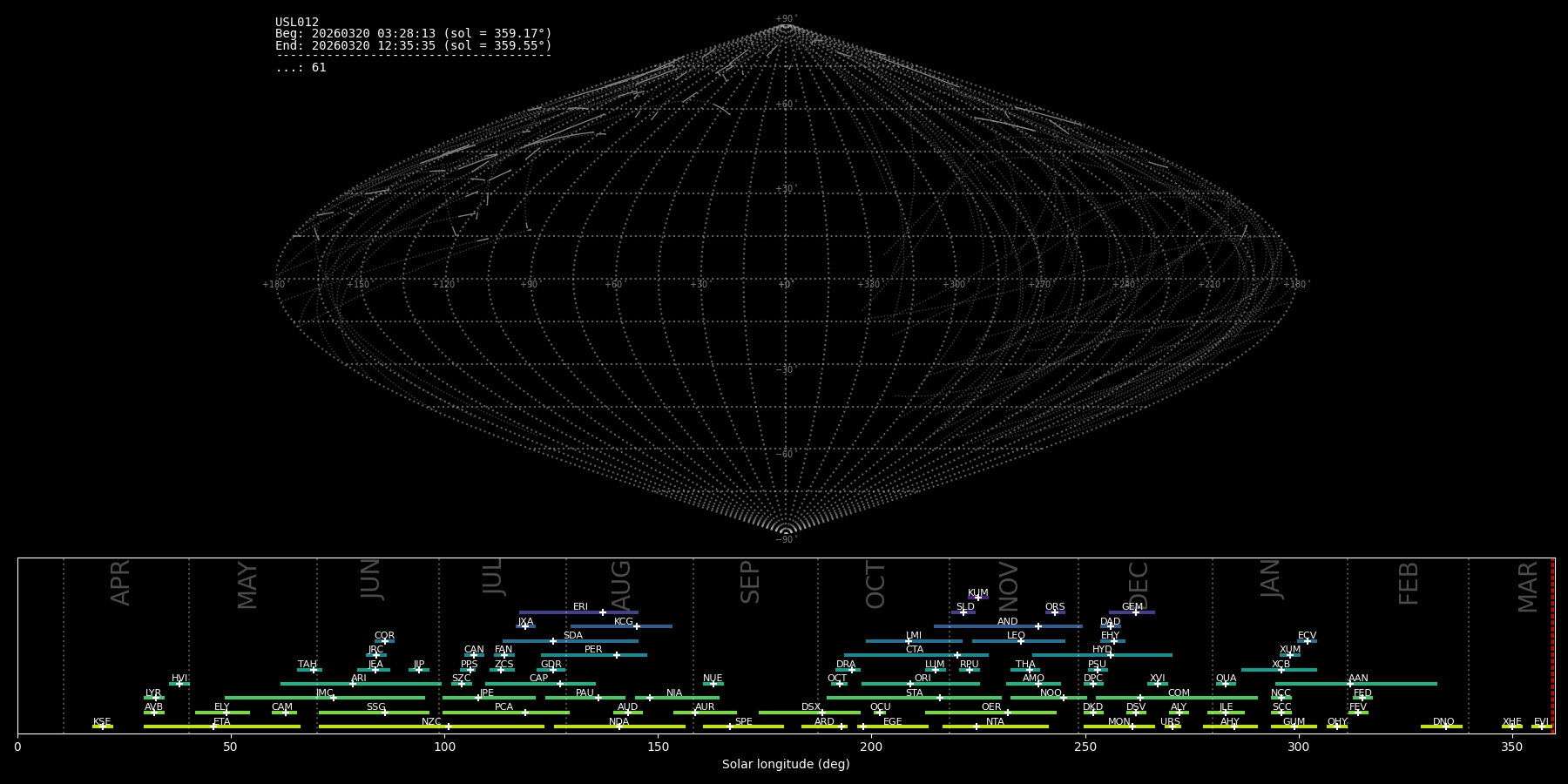The height and width of the screenshot is (784, 1568).
Task: Click the DNO shower label
Action: click(1443, 722)
